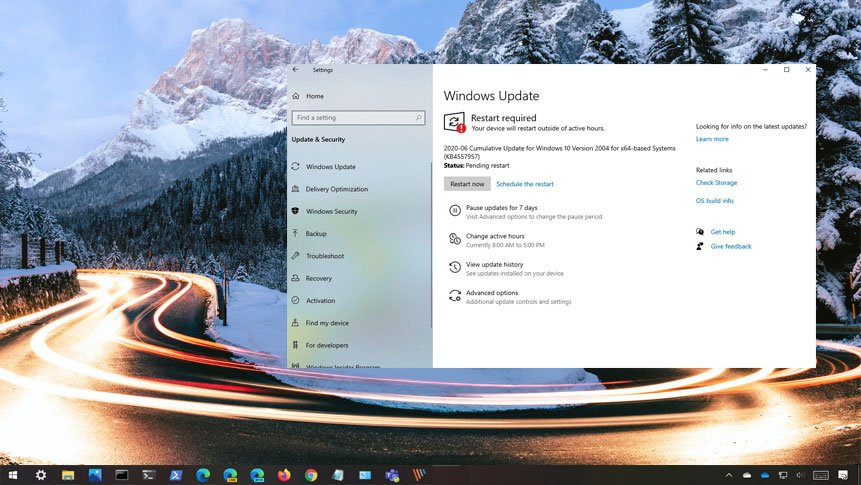
Task: Click the Get help icon
Action: (701, 232)
